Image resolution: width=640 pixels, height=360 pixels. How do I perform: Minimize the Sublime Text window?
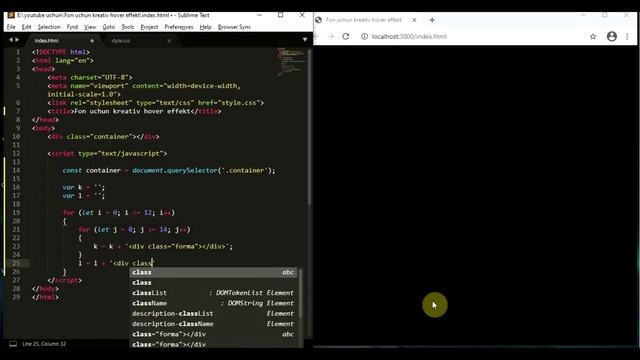tap(259, 15)
